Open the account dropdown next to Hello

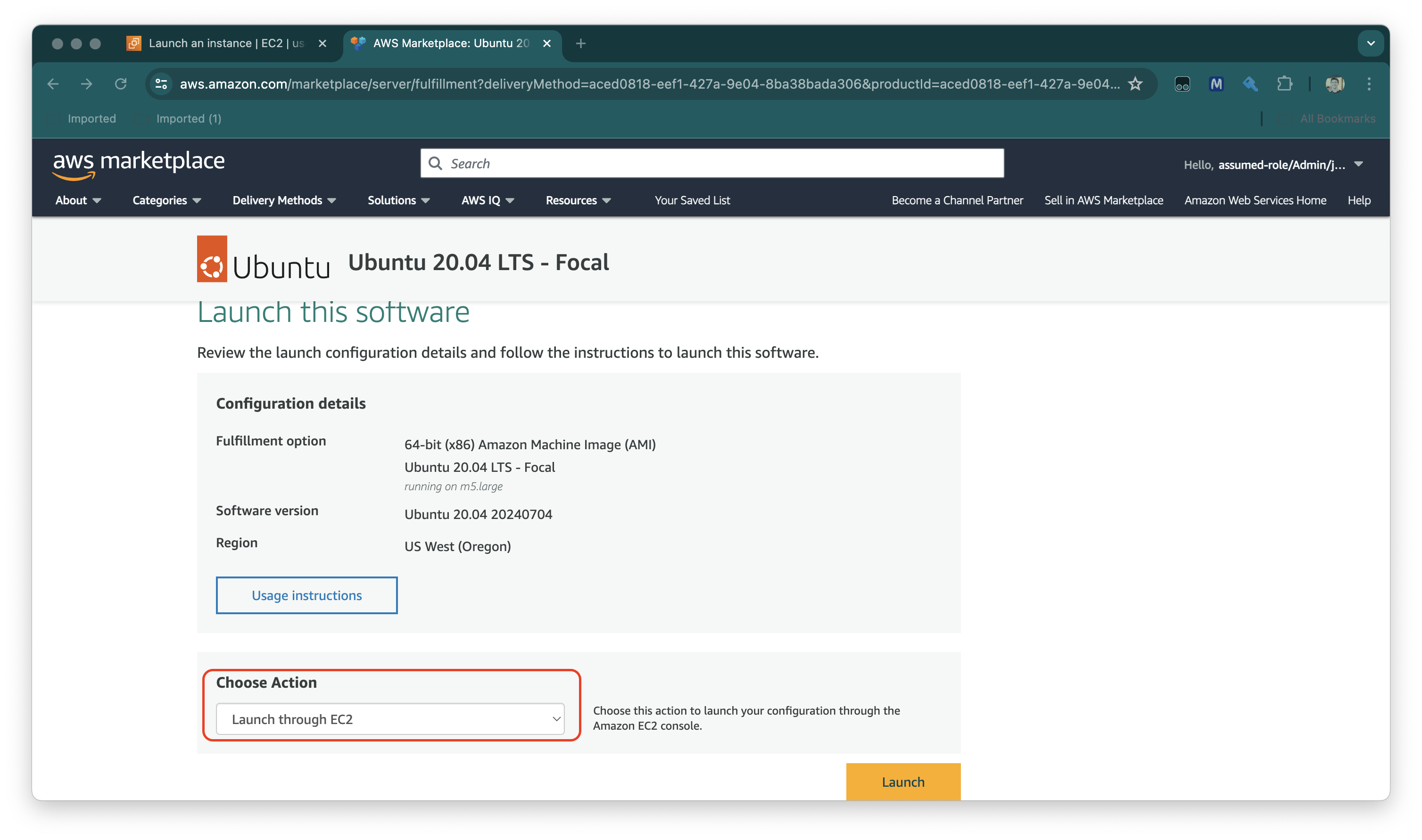click(1358, 164)
